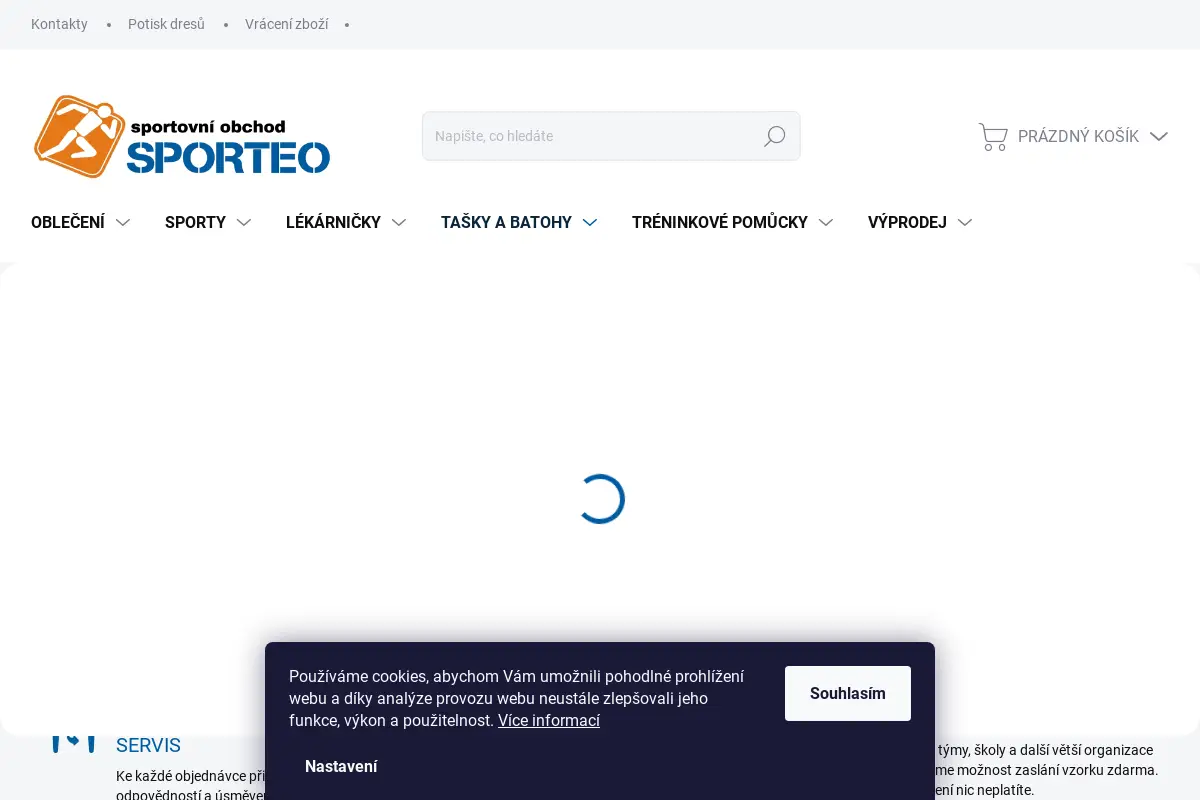The height and width of the screenshot is (800, 1200).
Task: Click the magnifier search icon
Action: [775, 136]
